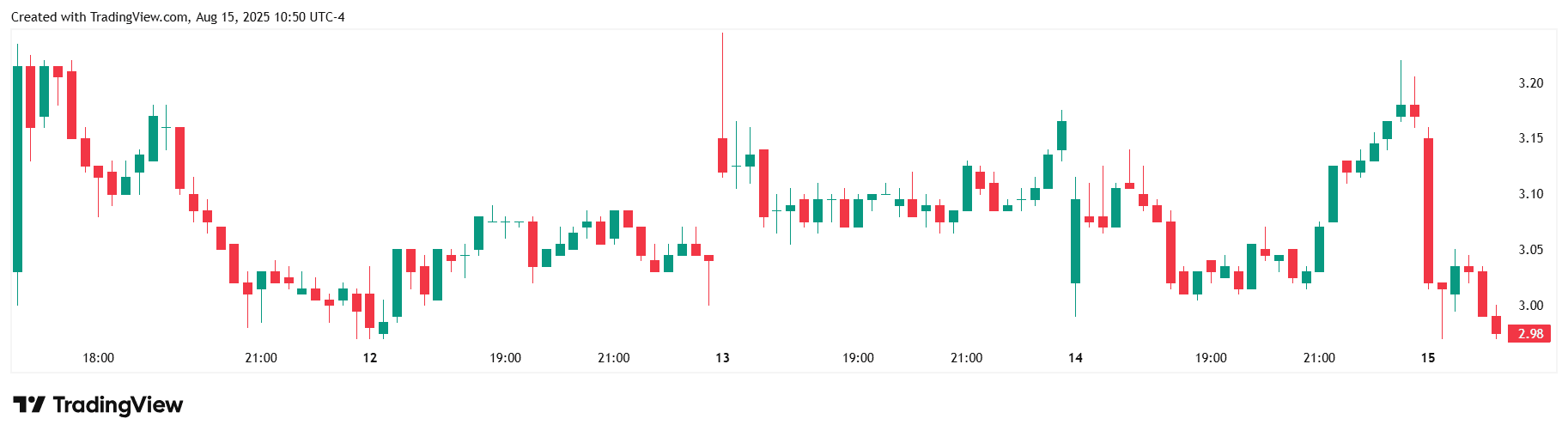Click the 3.15 price axis label
1568x437 pixels.
pos(1530,138)
